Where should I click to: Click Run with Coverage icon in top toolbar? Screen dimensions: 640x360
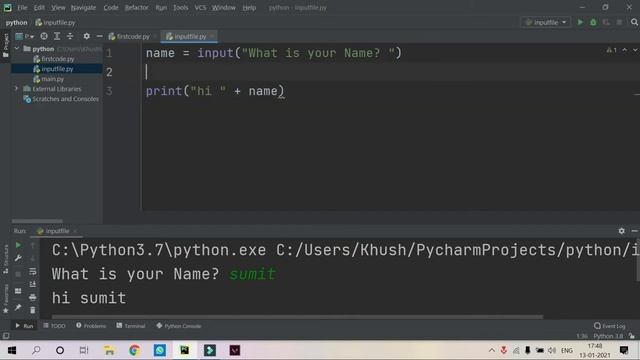606,22
